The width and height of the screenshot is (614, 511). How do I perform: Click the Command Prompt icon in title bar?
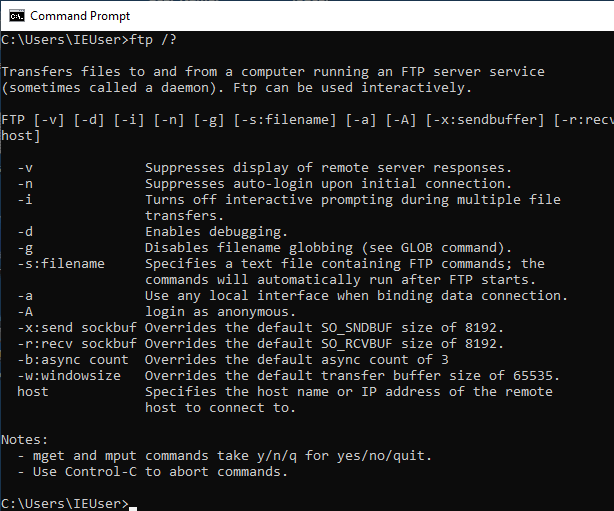15,16
